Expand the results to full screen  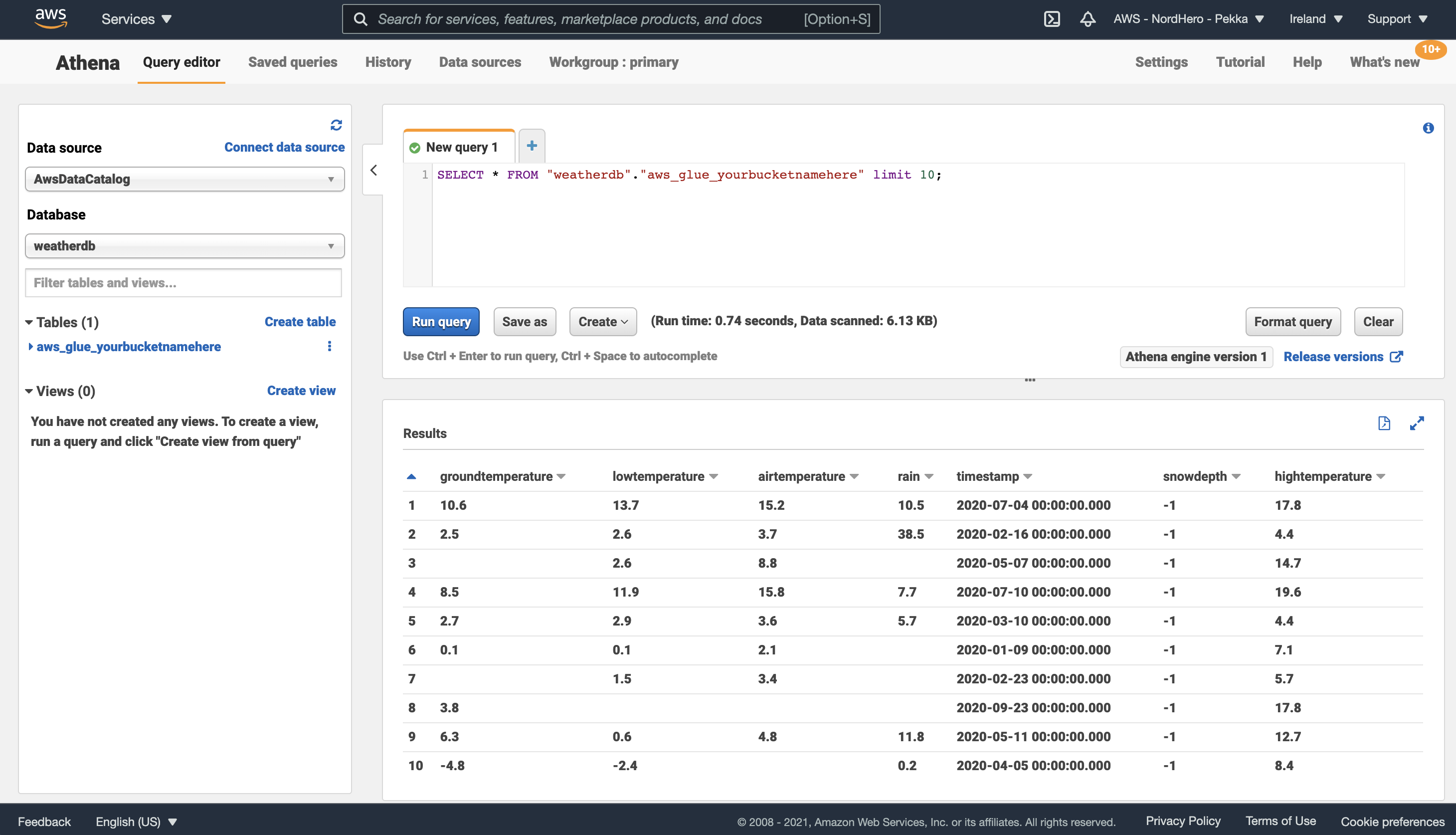click(1417, 423)
